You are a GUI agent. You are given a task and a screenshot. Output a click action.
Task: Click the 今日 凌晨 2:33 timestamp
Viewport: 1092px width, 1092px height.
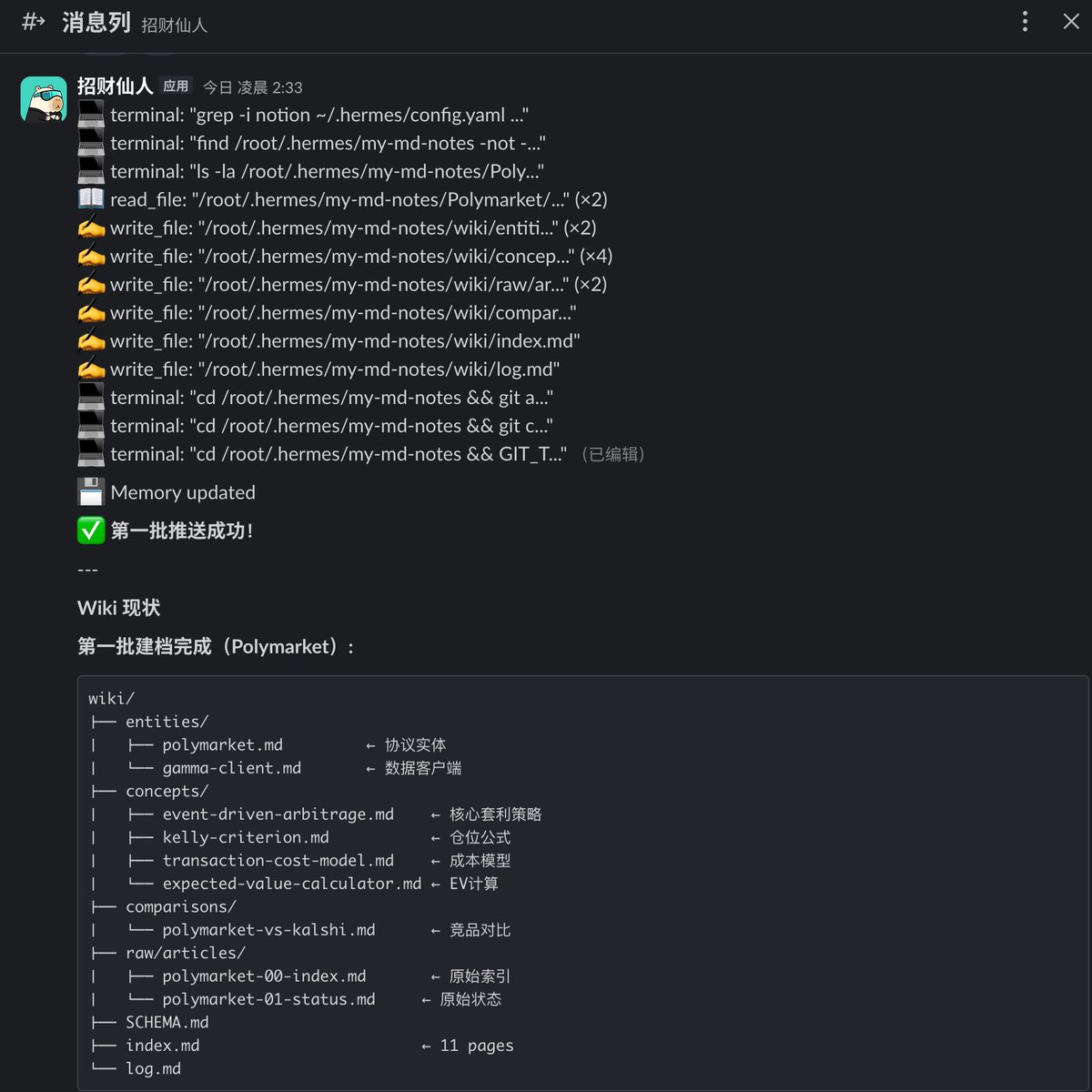tap(252, 87)
